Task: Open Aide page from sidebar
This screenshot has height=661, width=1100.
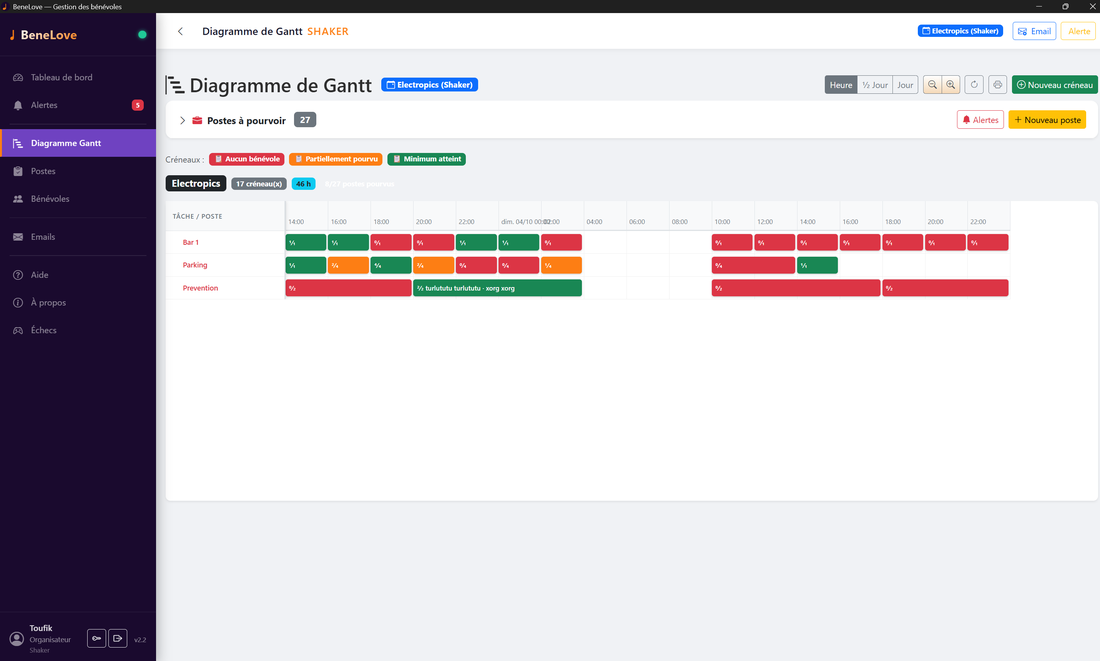Action: point(78,275)
